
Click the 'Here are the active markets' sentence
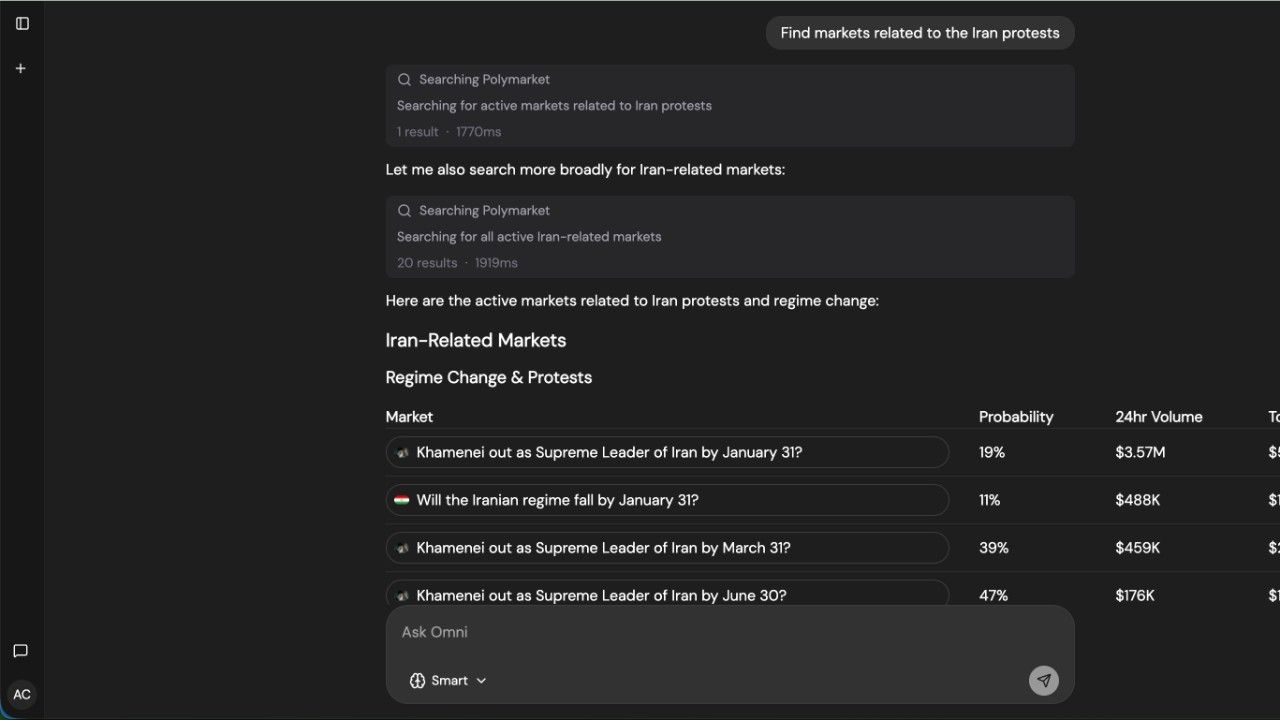(632, 301)
